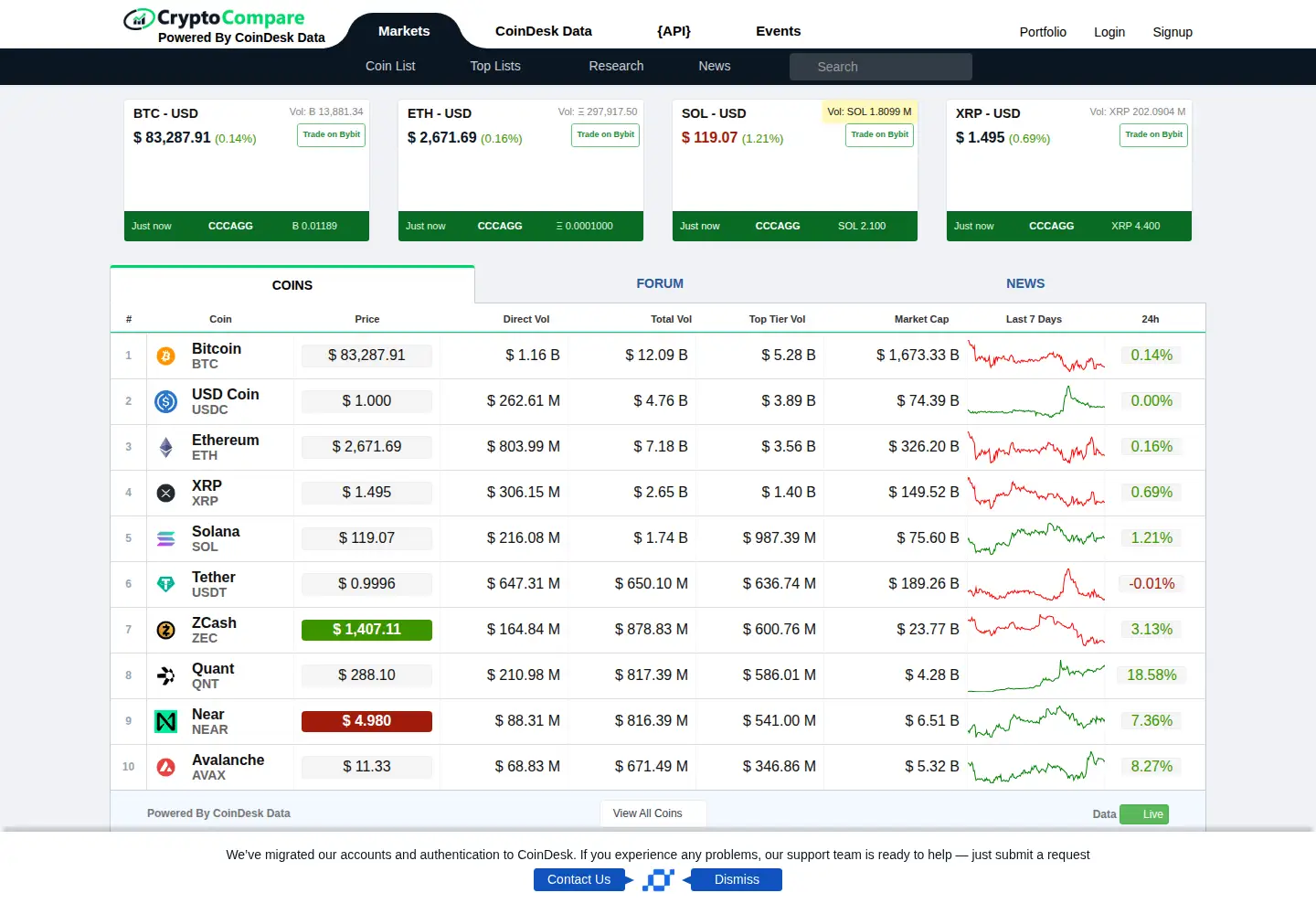Click the ZCash coin icon
Viewport: 1316px width, 914px height.
pos(165,630)
